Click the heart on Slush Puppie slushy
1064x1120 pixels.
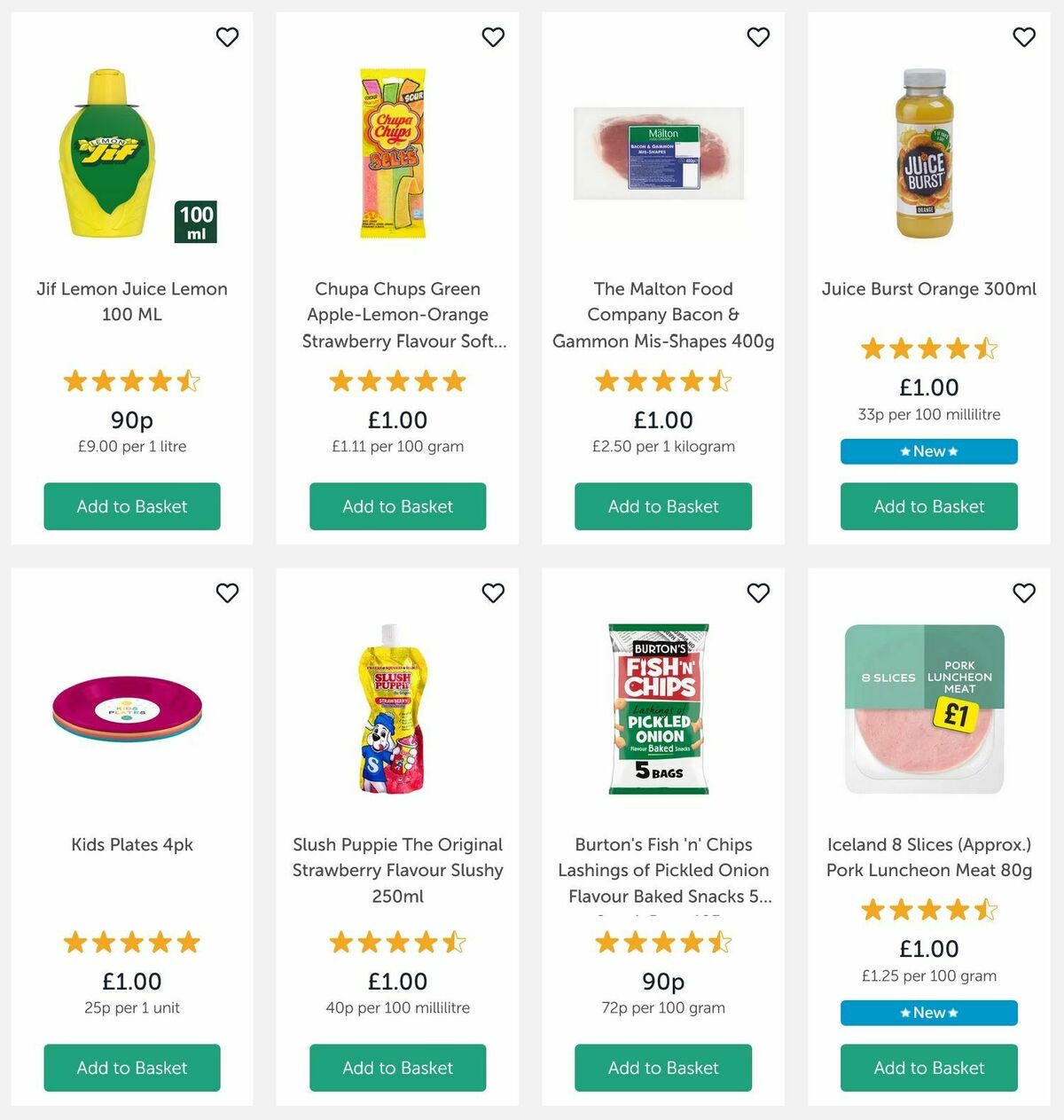click(x=493, y=593)
